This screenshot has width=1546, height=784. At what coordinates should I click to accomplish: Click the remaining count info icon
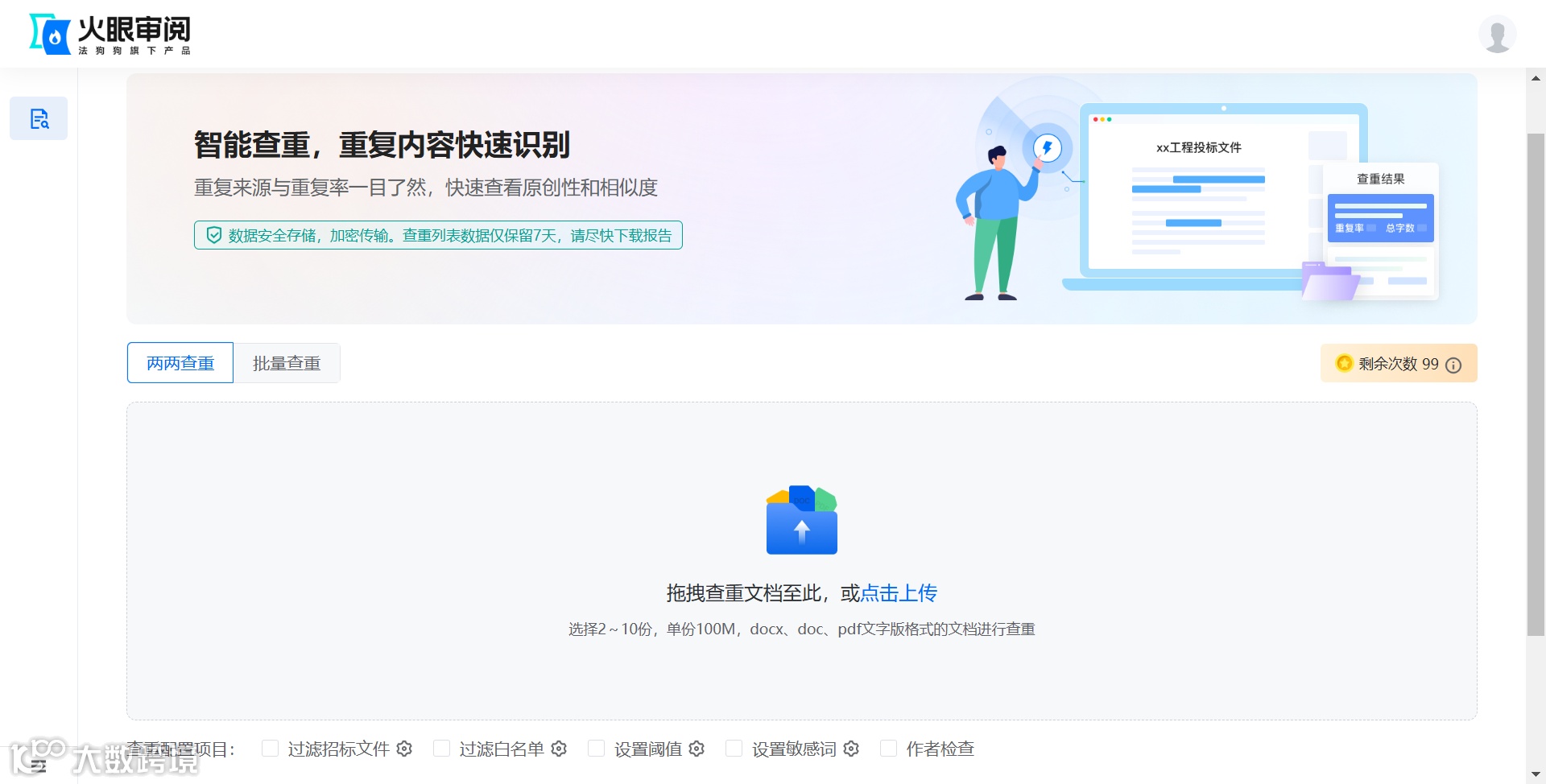[x=1453, y=365]
